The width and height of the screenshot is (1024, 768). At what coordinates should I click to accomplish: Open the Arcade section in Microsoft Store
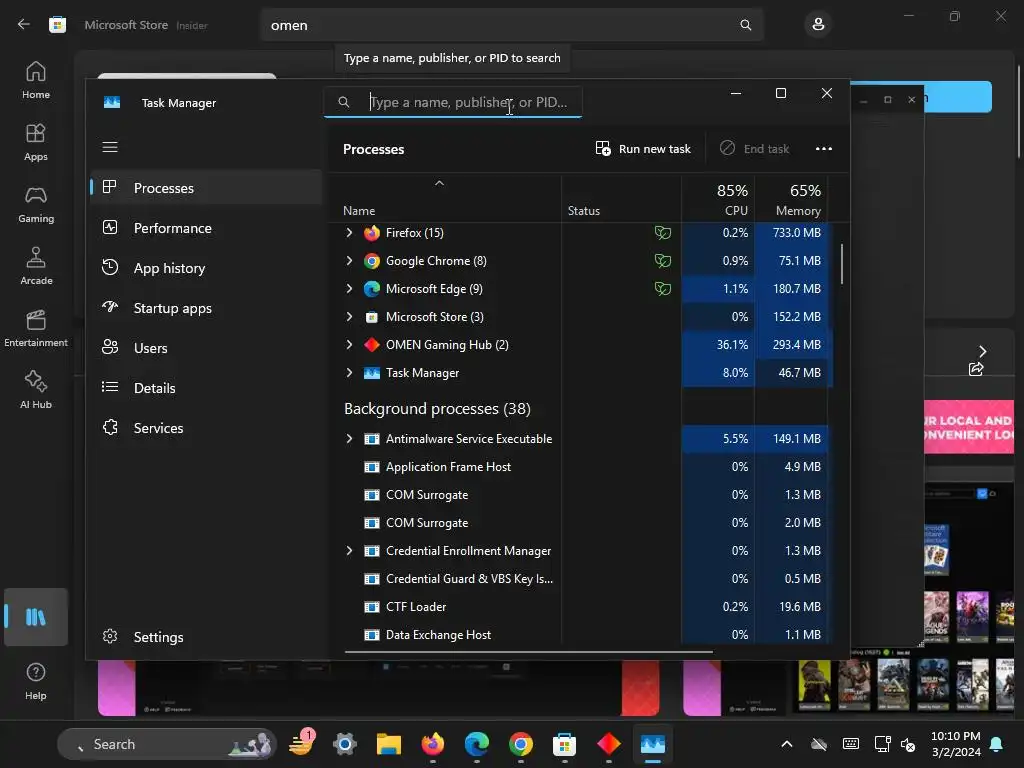pyautogui.click(x=36, y=266)
